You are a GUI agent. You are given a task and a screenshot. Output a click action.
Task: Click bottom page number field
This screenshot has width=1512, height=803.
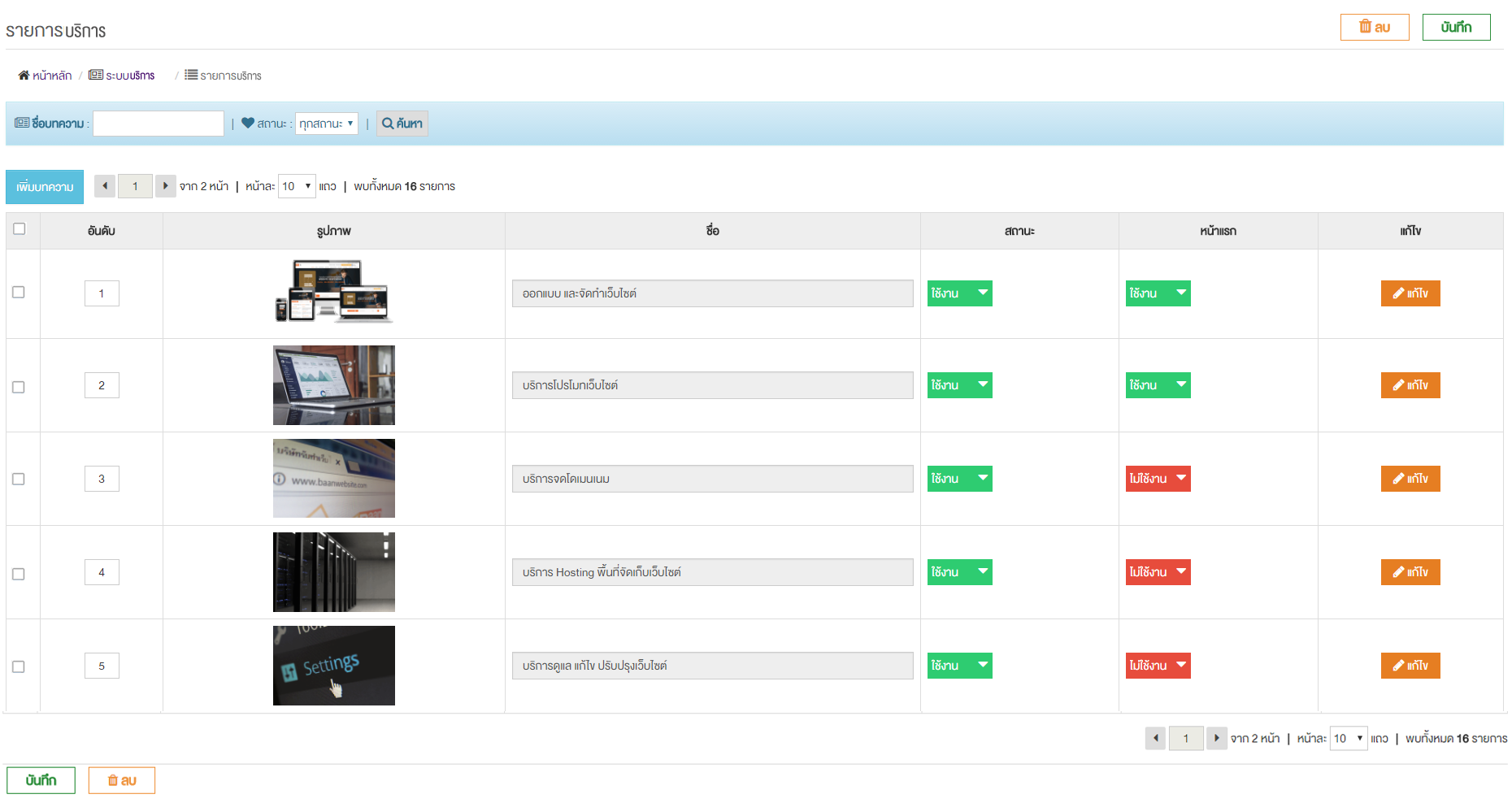1186,738
